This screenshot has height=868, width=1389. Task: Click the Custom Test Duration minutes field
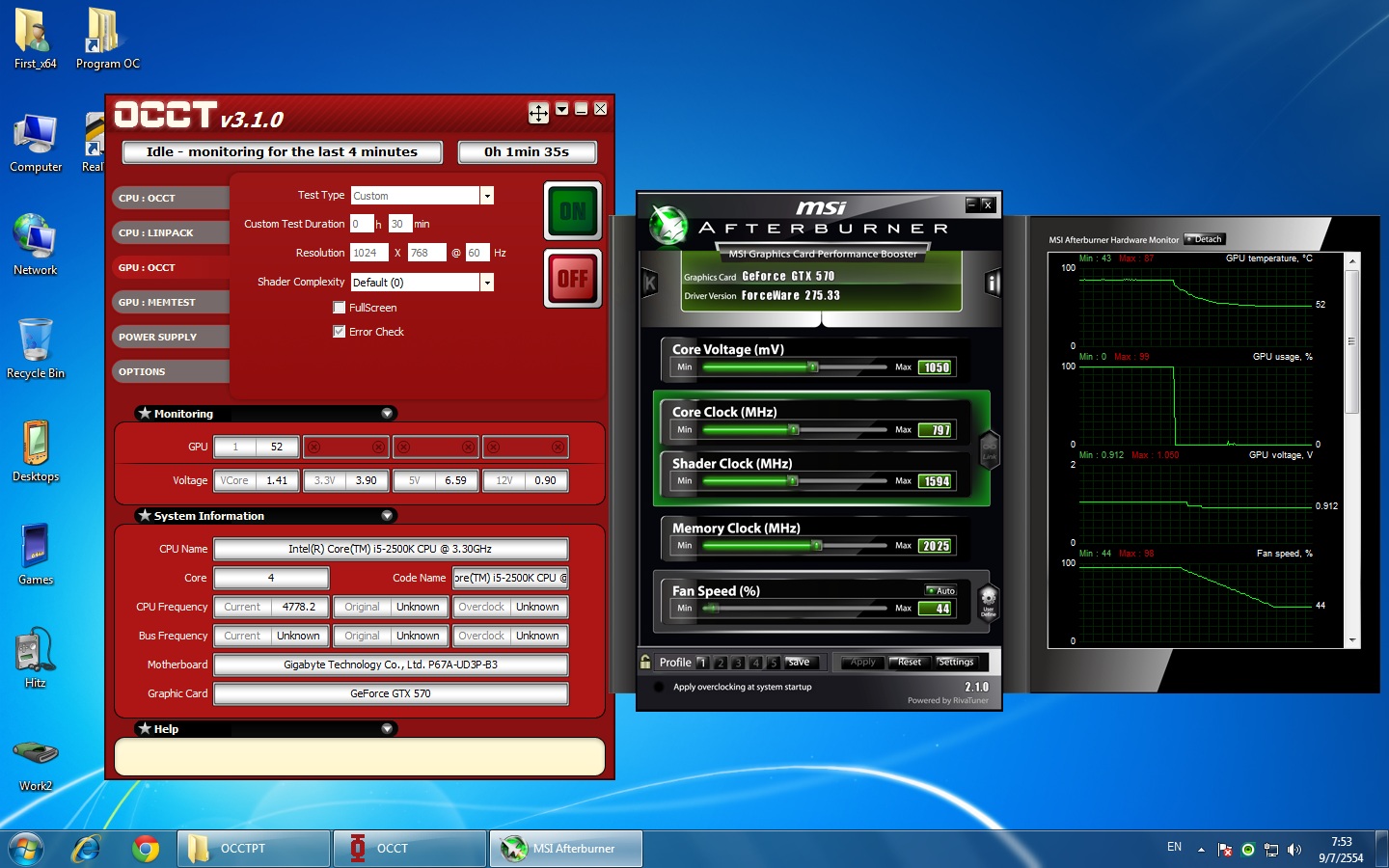[x=399, y=224]
